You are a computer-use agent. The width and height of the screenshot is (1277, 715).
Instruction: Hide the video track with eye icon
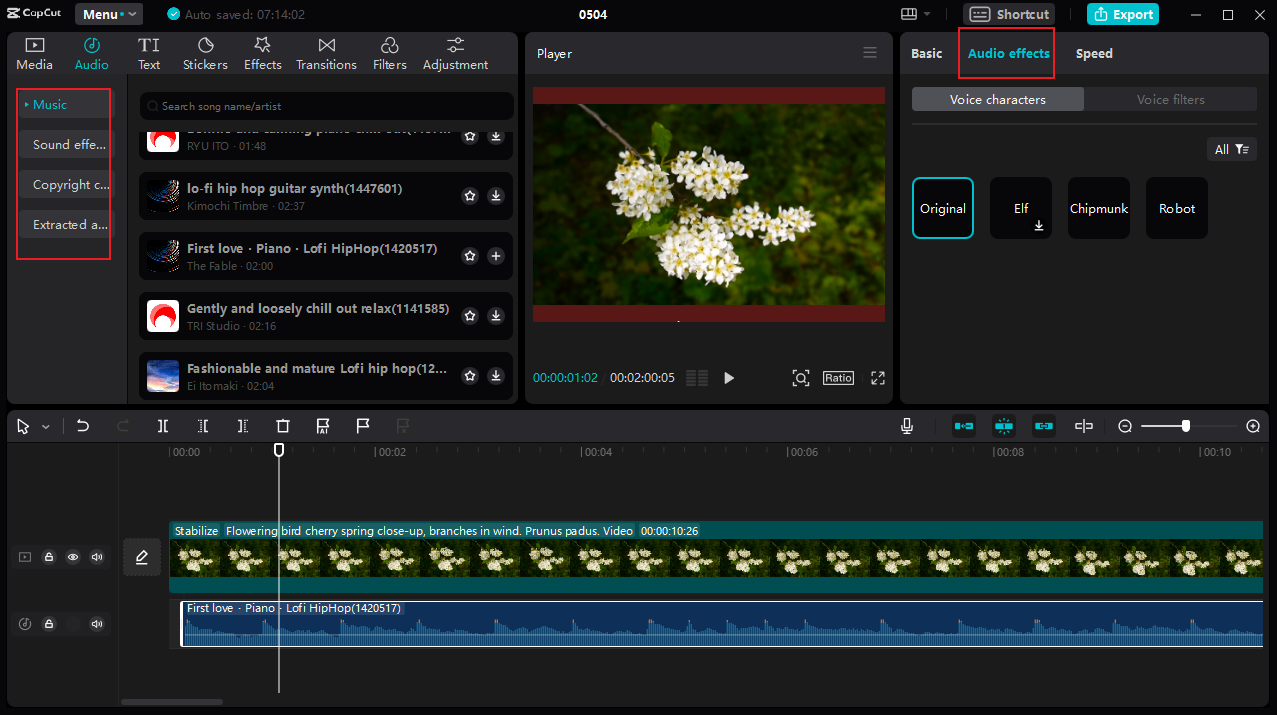coord(73,557)
